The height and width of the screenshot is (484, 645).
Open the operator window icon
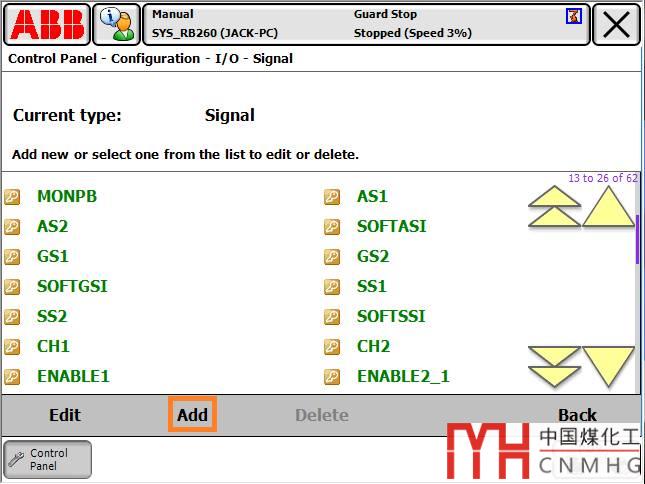pos(117,25)
